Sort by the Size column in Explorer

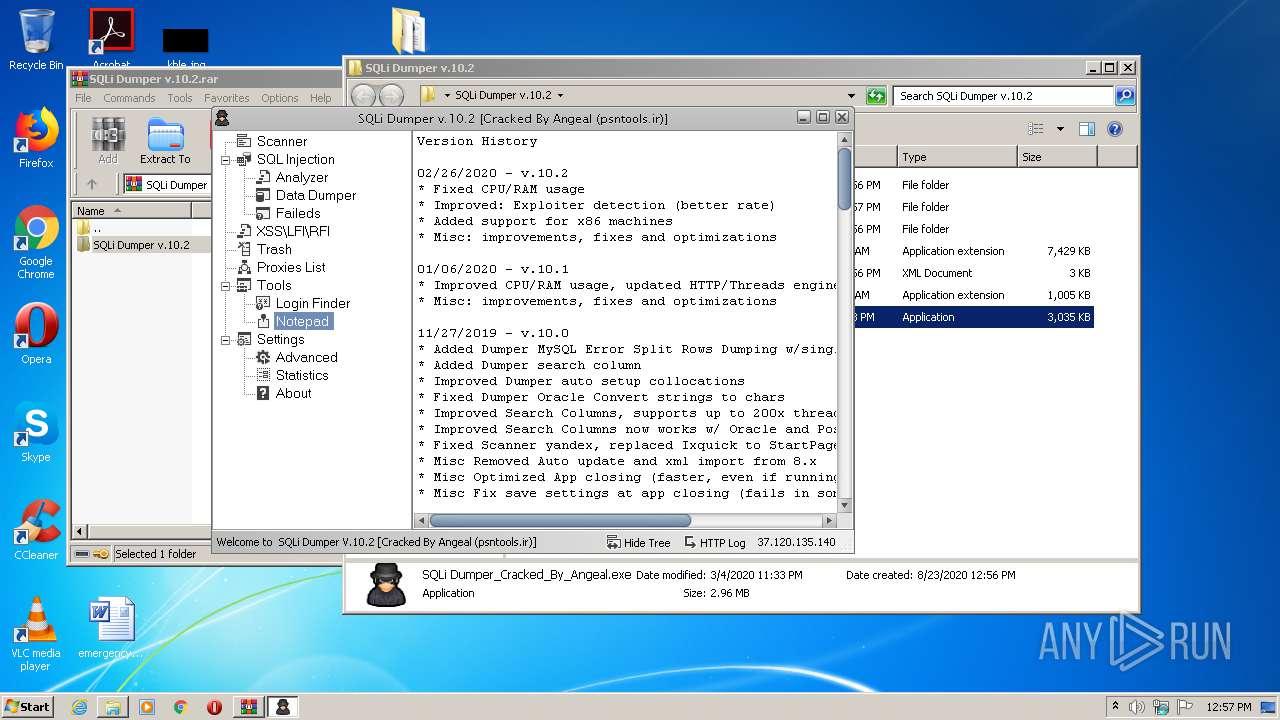point(1057,157)
